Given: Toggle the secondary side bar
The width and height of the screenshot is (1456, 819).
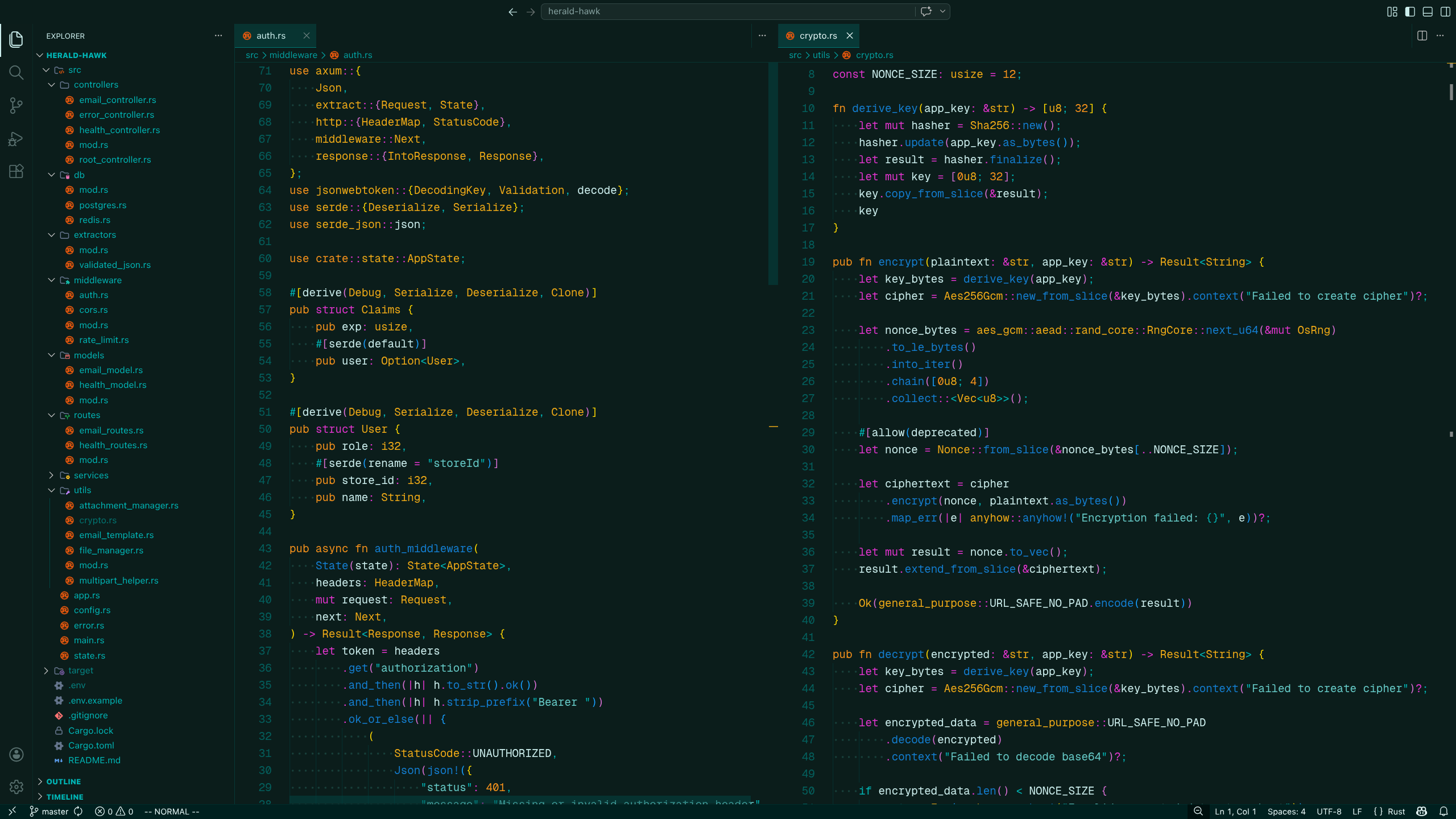Looking at the screenshot, I should click(1445, 11).
